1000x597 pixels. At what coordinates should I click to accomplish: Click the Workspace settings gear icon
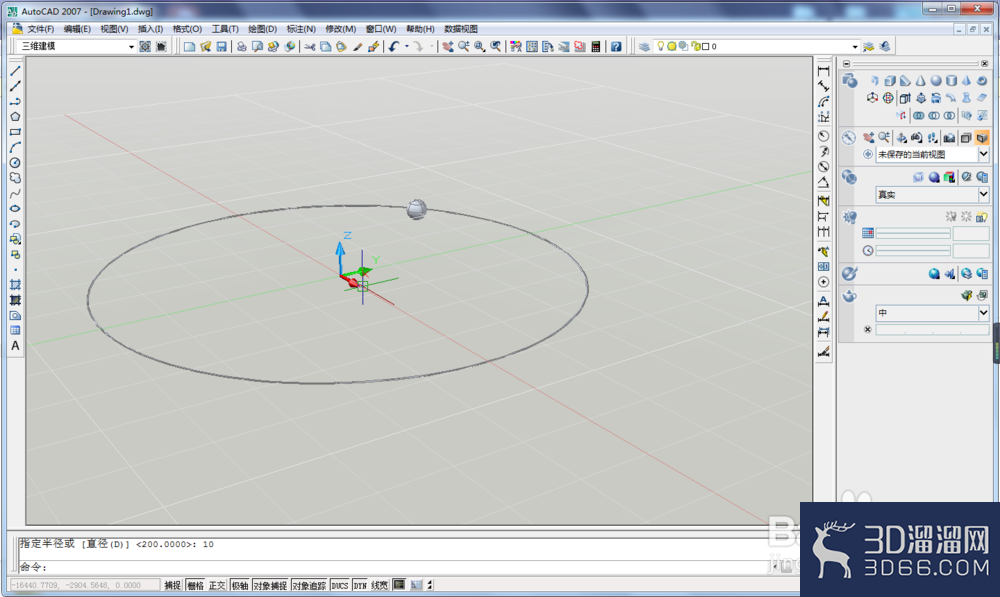click(145, 47)
